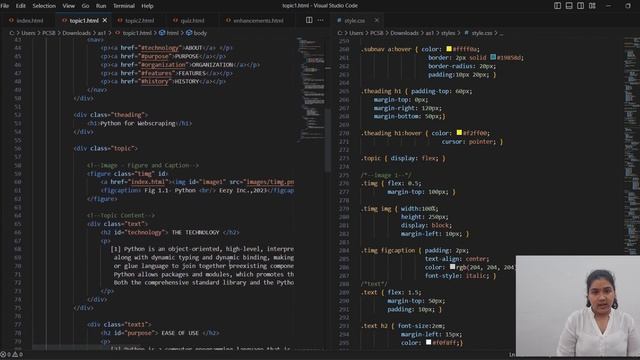Open PCSB folder in right breadcrumb

coord(376,33)
